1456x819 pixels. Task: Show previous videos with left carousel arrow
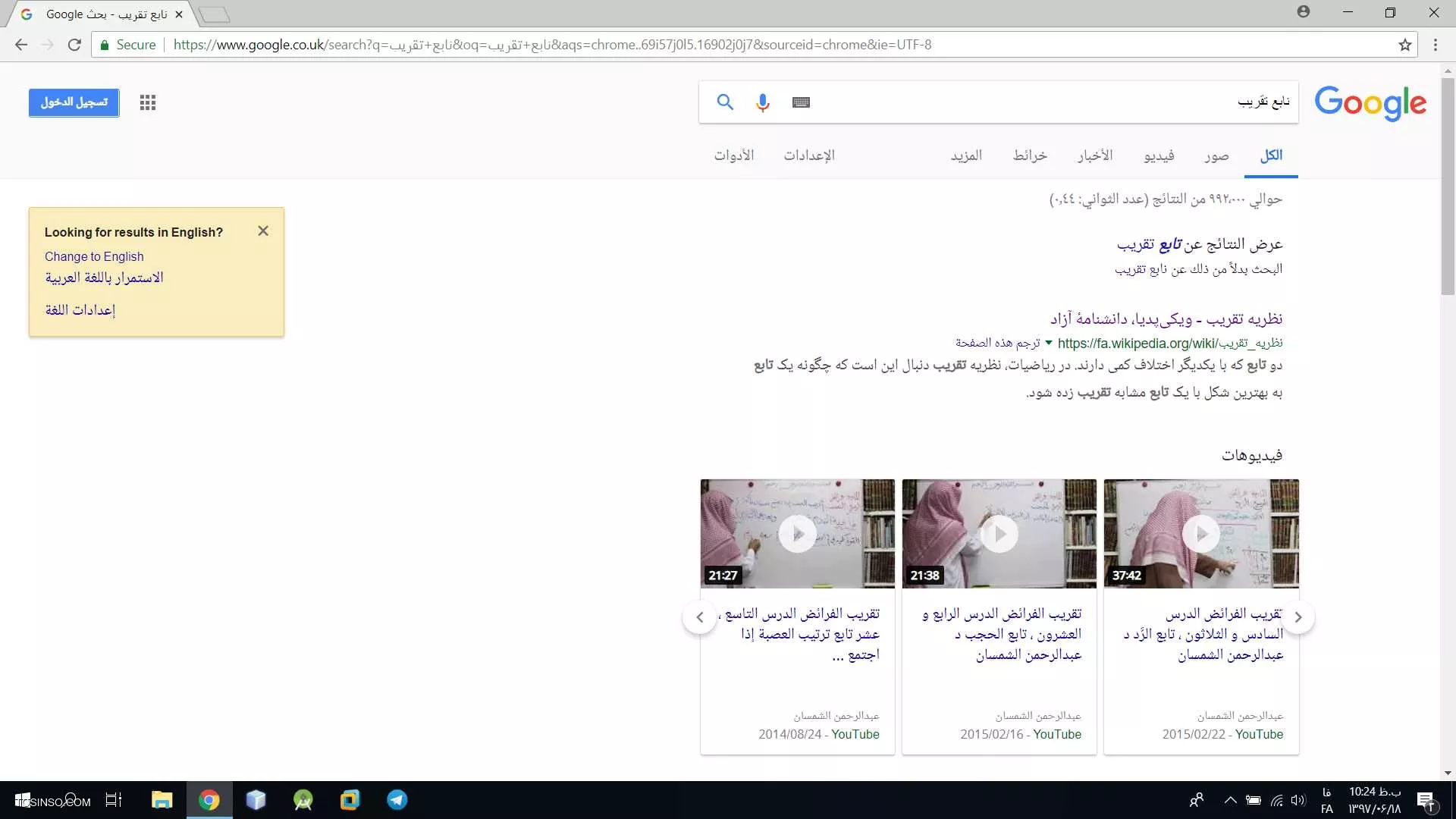[700, 617]
